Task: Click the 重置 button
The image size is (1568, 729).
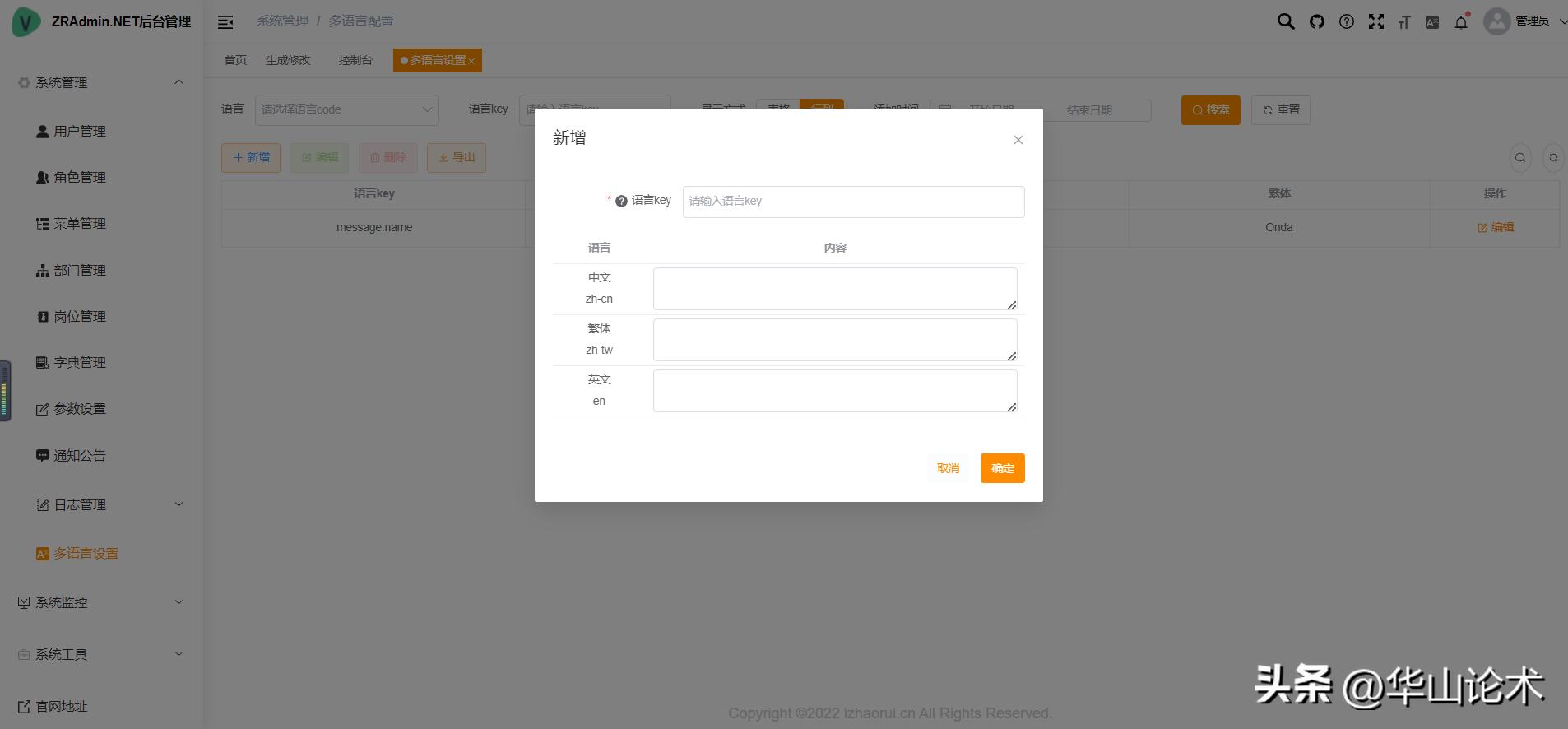Action: tap(1280, 109)
